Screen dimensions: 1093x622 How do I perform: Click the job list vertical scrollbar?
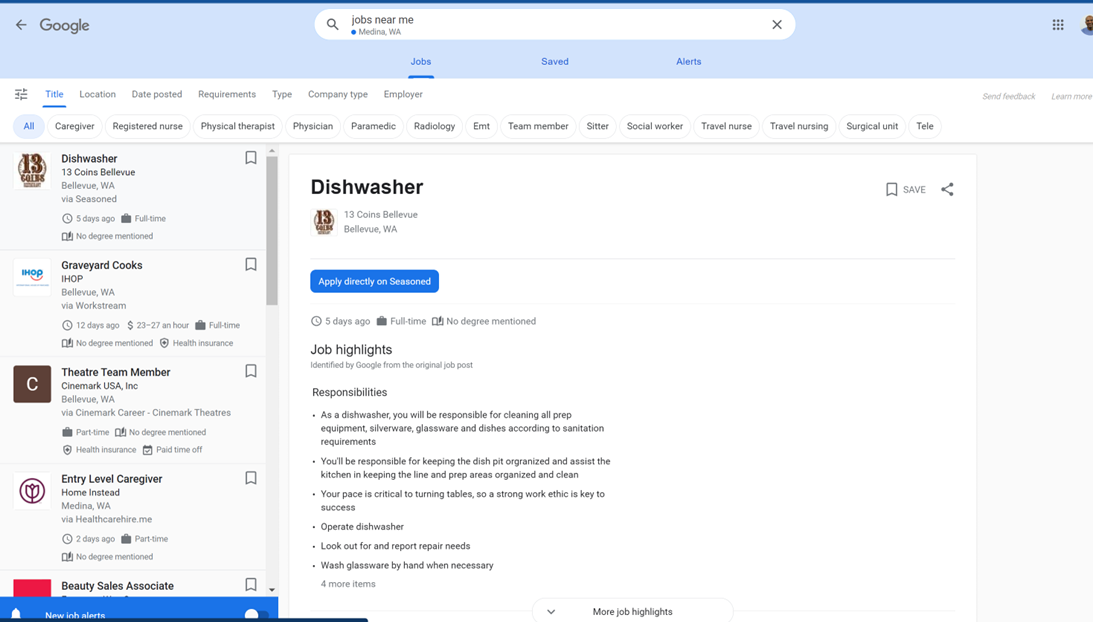pyautogui.click(x=272, y=230)
